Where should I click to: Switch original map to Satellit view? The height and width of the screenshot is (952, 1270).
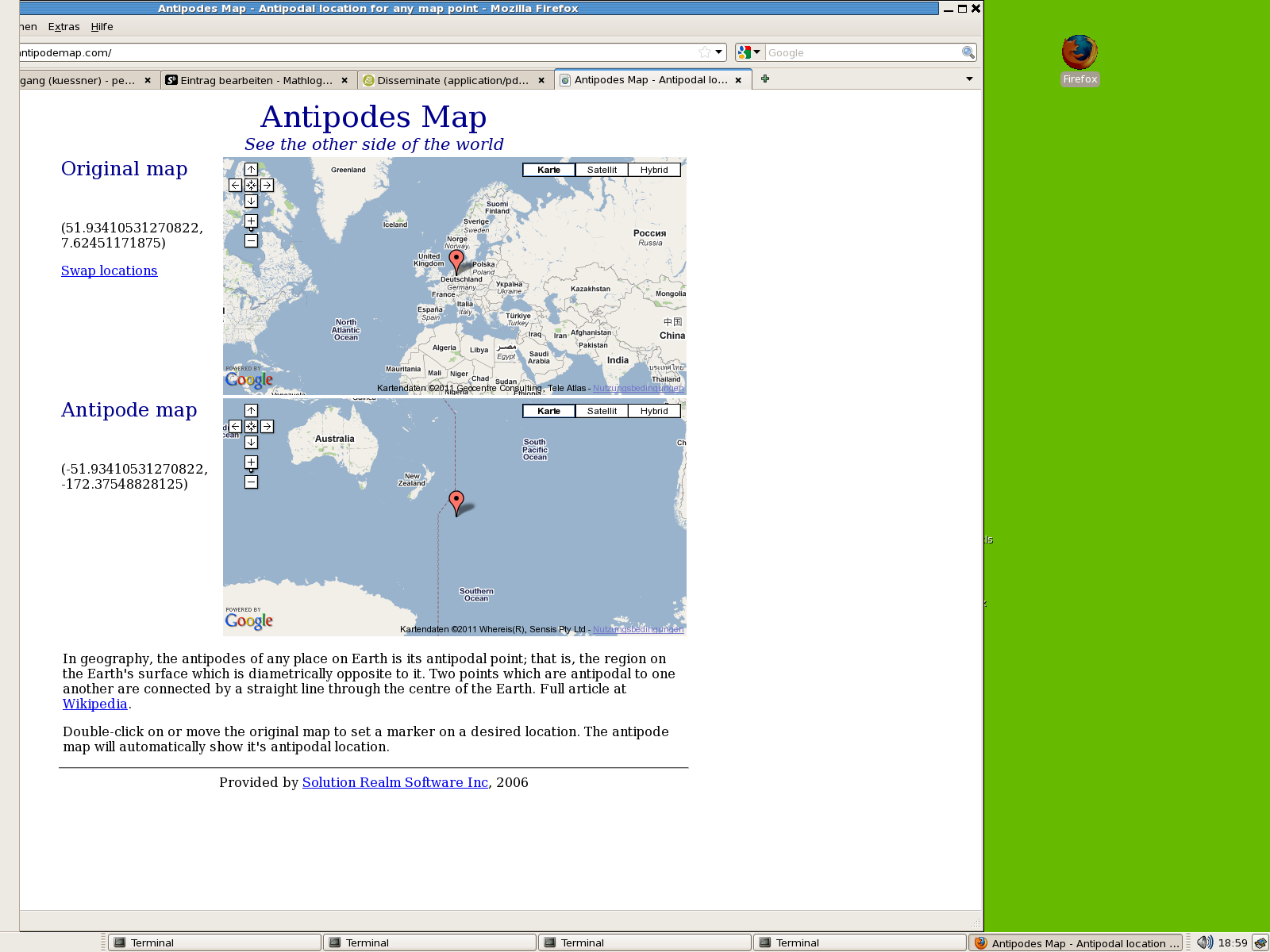(602, 170)
